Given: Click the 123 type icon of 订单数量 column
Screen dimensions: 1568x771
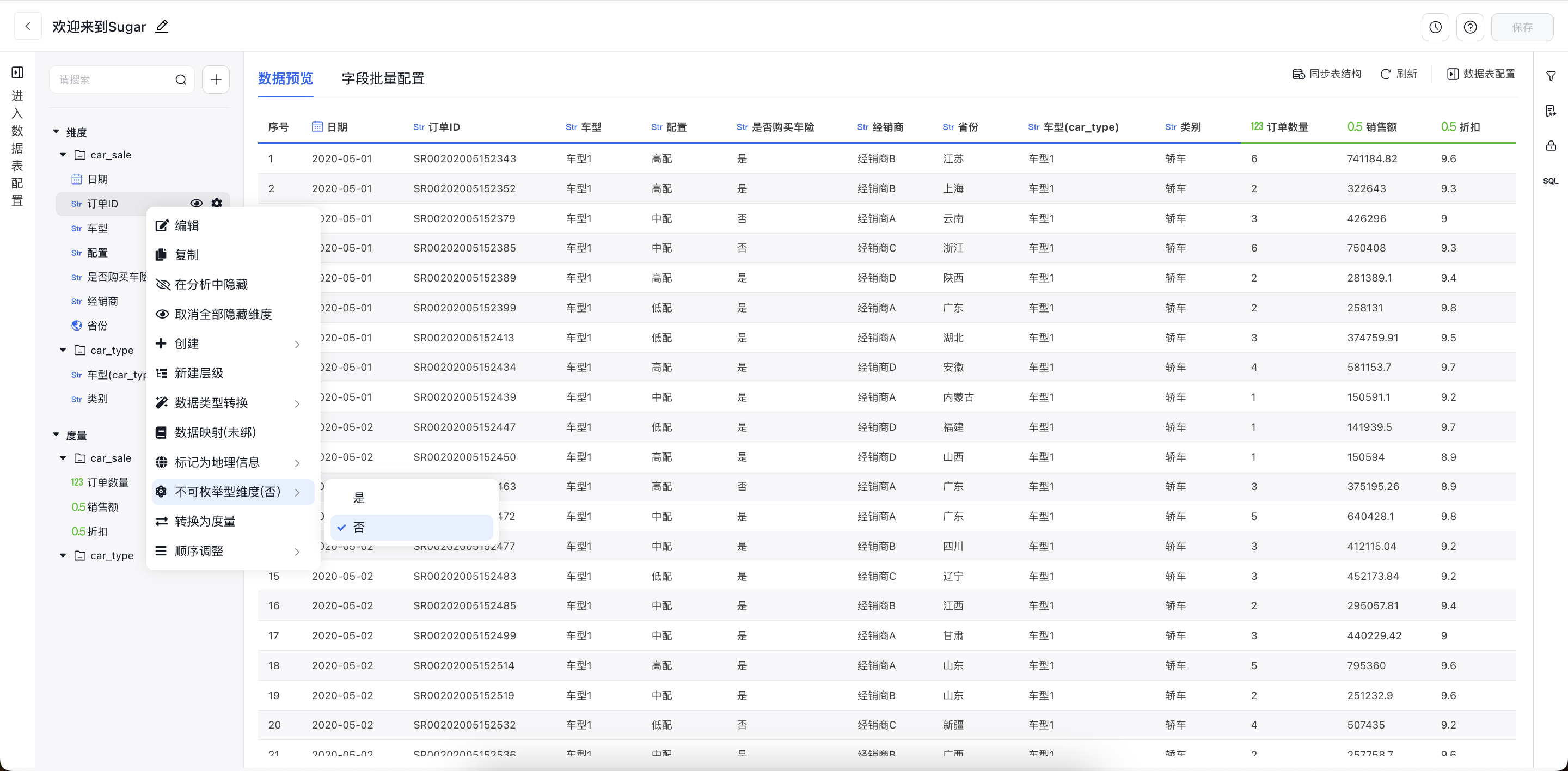Looking at the screenshot, I should 1257,126.
